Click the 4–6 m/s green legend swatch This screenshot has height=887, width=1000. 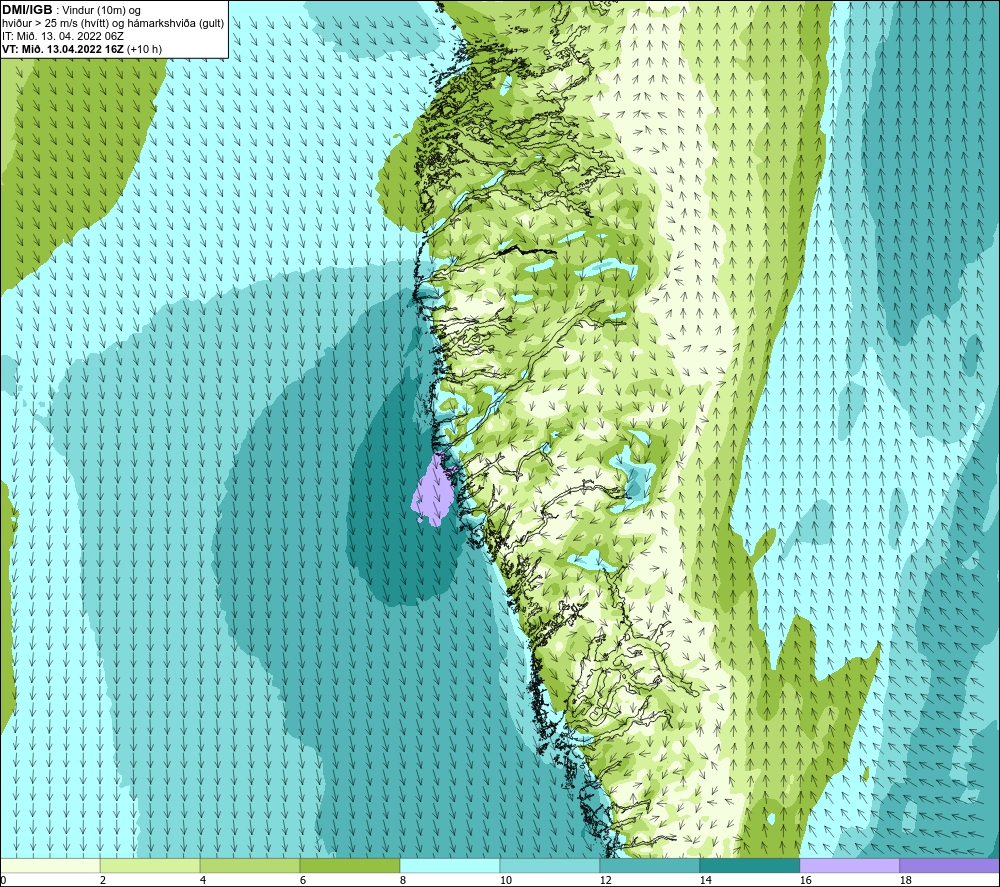pos(250,866)
